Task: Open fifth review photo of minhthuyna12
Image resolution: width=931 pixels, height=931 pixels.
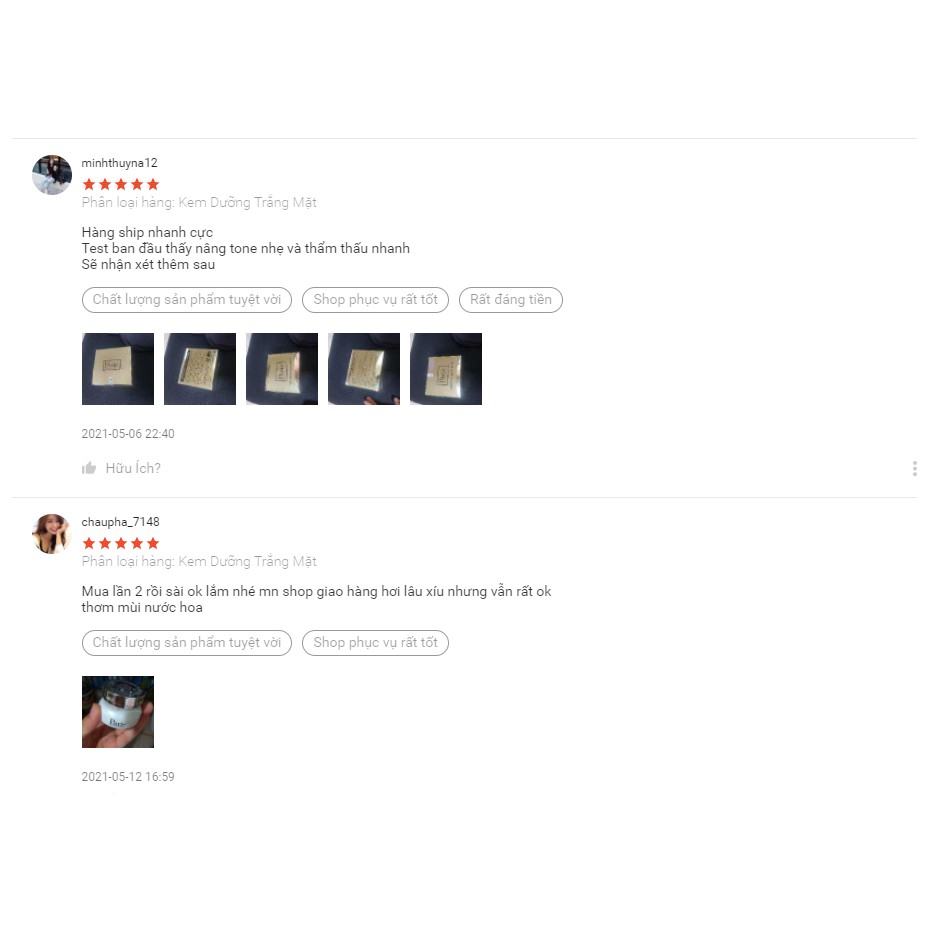Action: coord(445,369)
